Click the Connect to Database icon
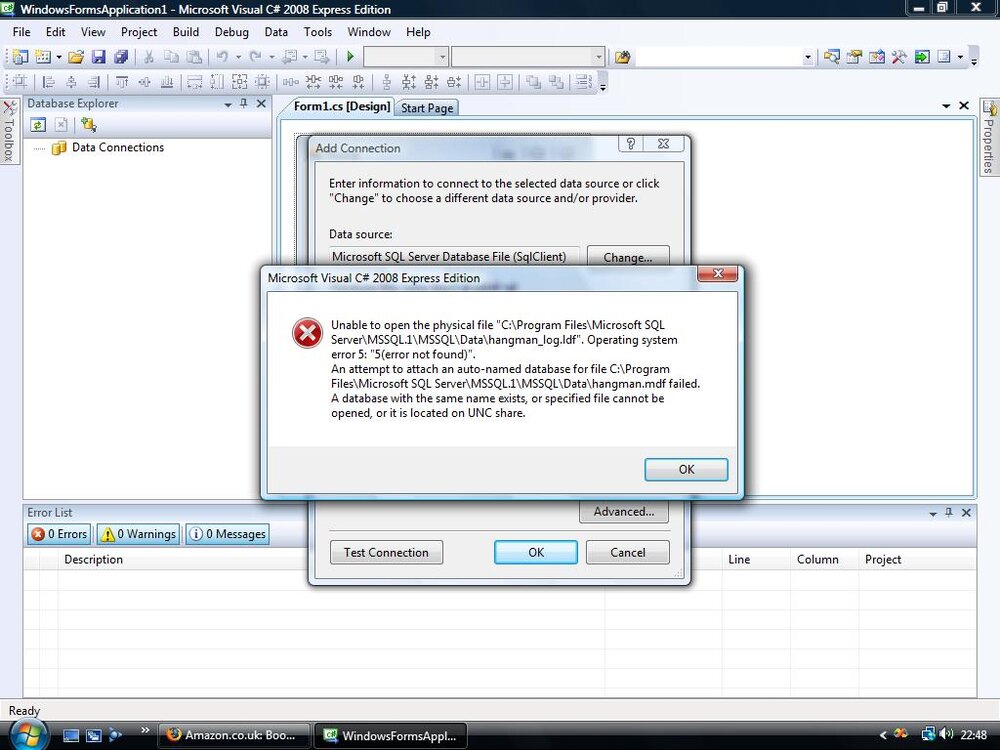The height and width of the screenshot is (750, 1000). [x=88, y=125]
